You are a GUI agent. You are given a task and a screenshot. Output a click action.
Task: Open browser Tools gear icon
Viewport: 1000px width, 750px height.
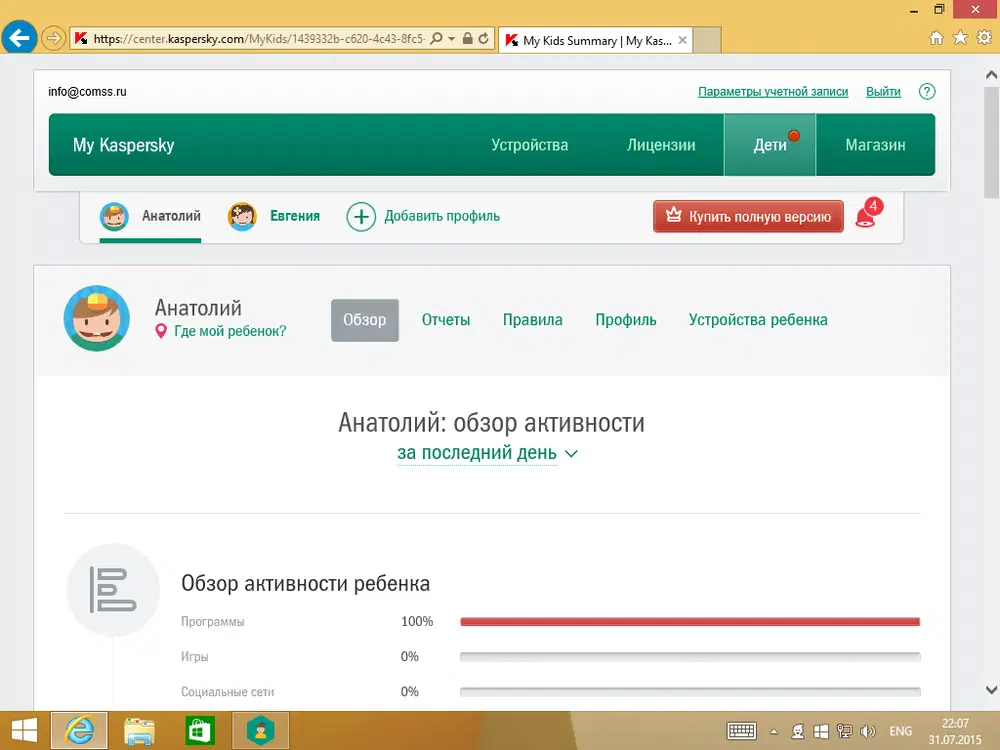coord(984,38)
